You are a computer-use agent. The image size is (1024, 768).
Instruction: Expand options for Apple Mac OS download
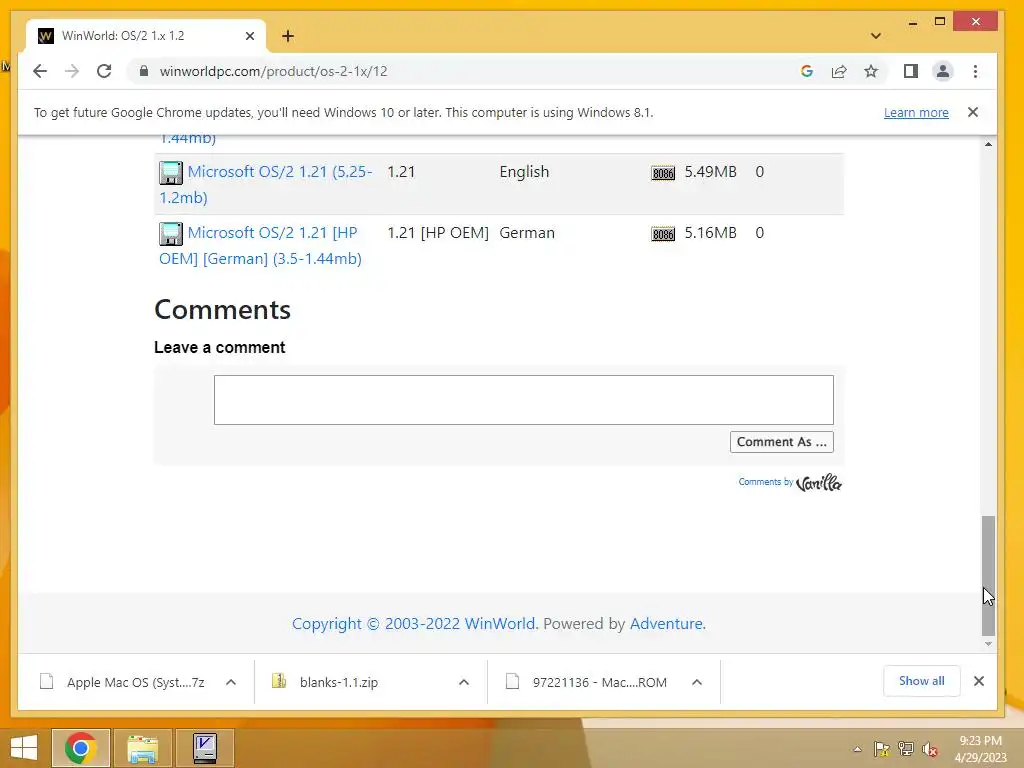coord(231,682)
